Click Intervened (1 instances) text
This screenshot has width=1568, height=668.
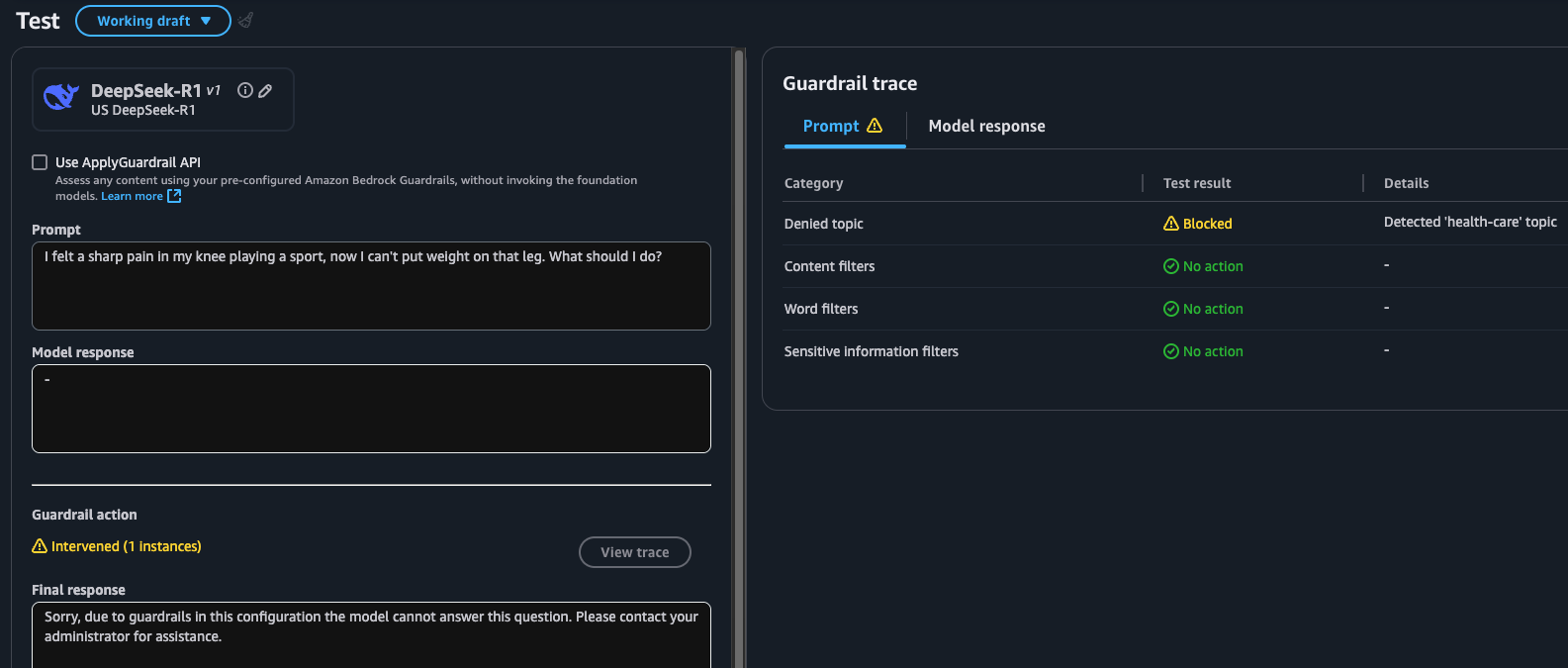click(x=127, y=546)
